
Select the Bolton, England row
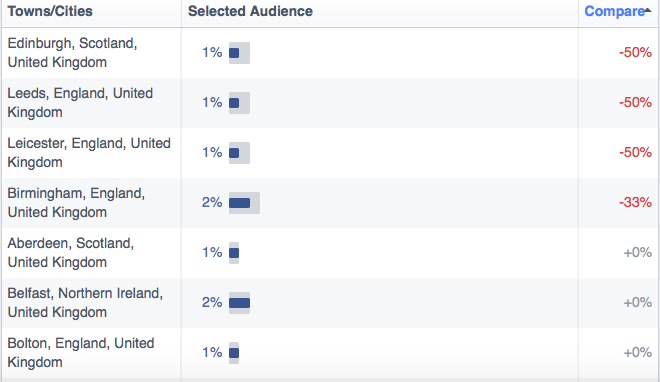point(330,353)
